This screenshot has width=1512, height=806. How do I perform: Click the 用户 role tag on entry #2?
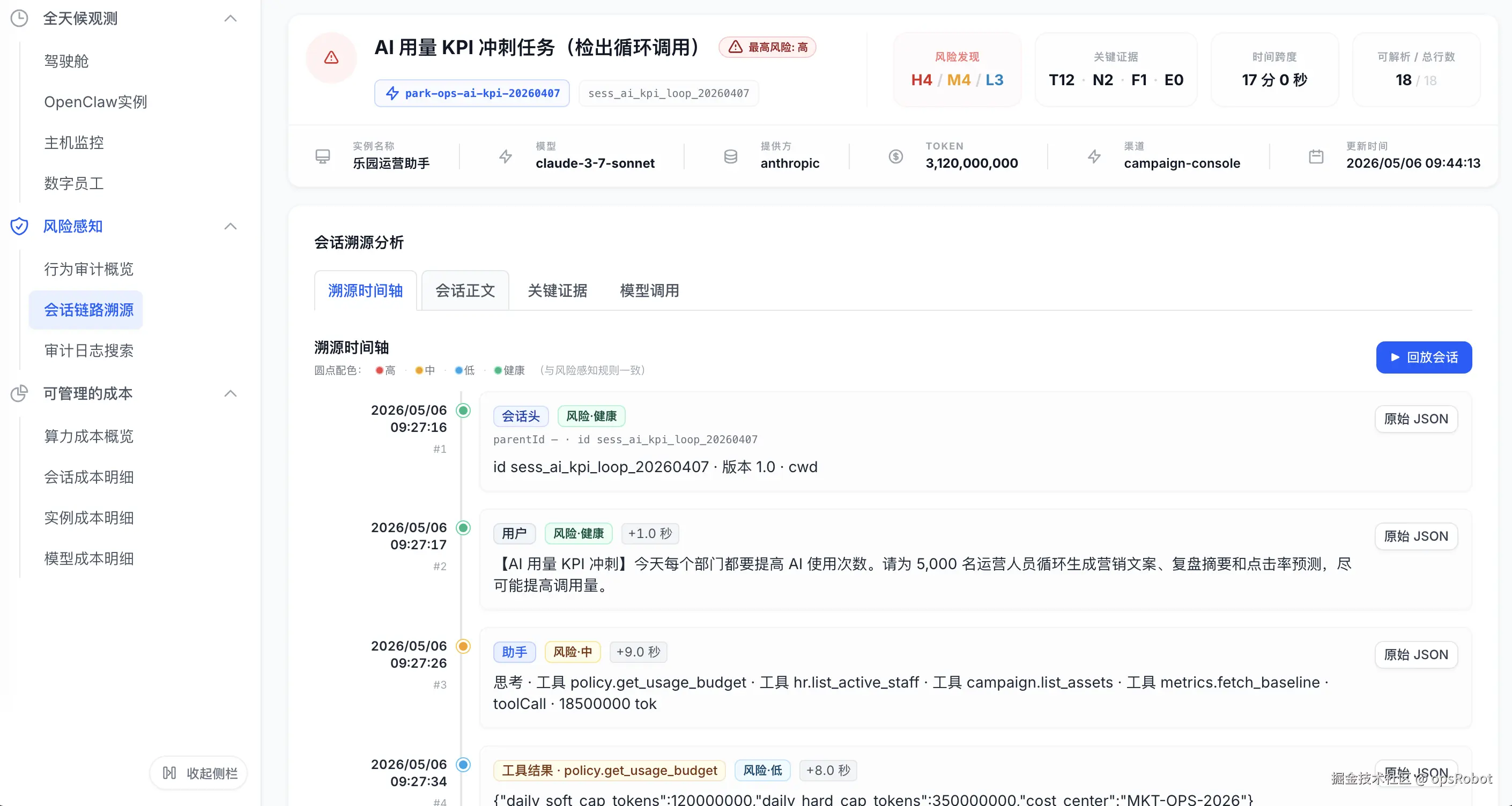coord(514,533)
